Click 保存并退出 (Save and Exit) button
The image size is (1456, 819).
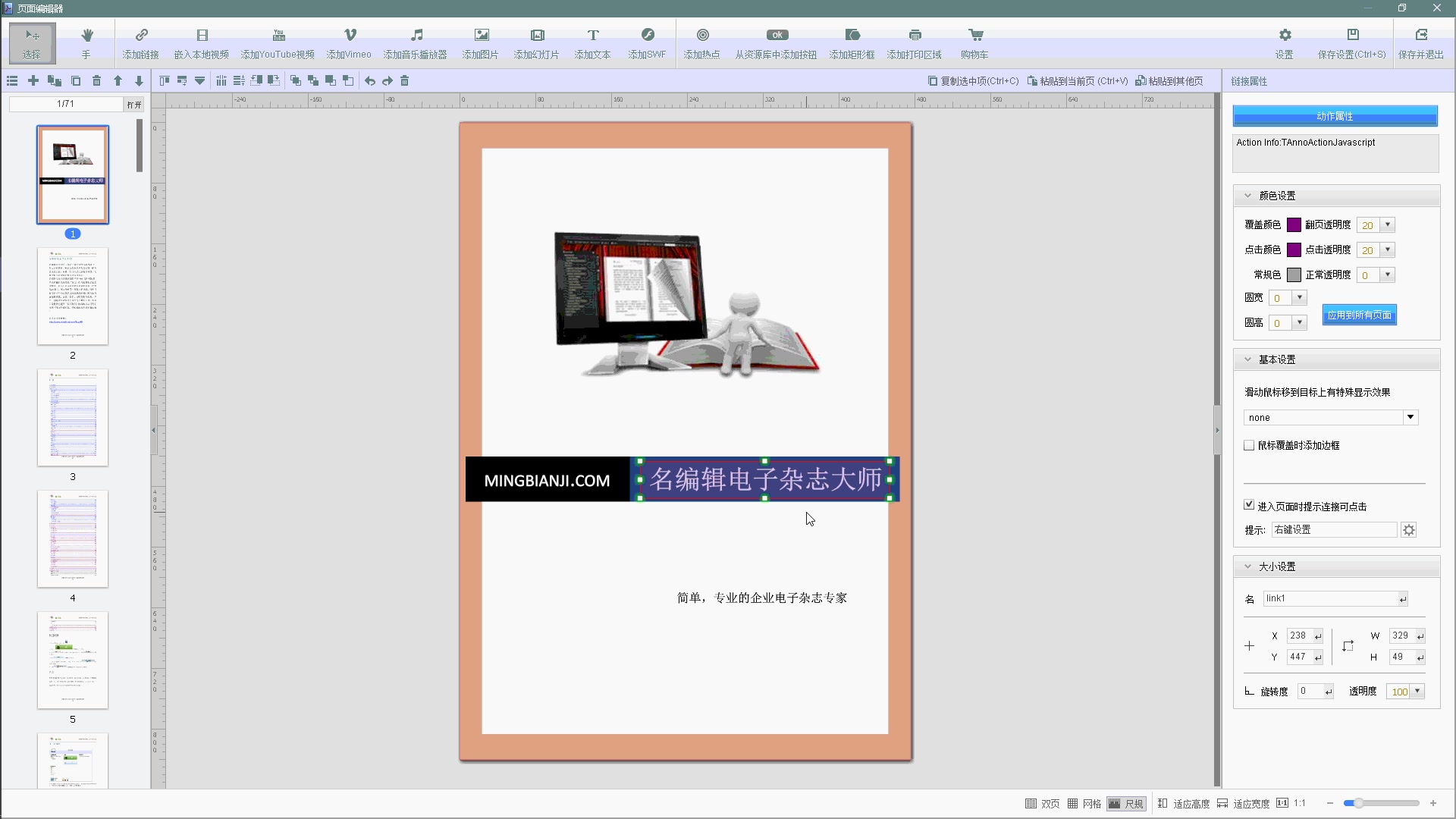tap(1421, 42)
